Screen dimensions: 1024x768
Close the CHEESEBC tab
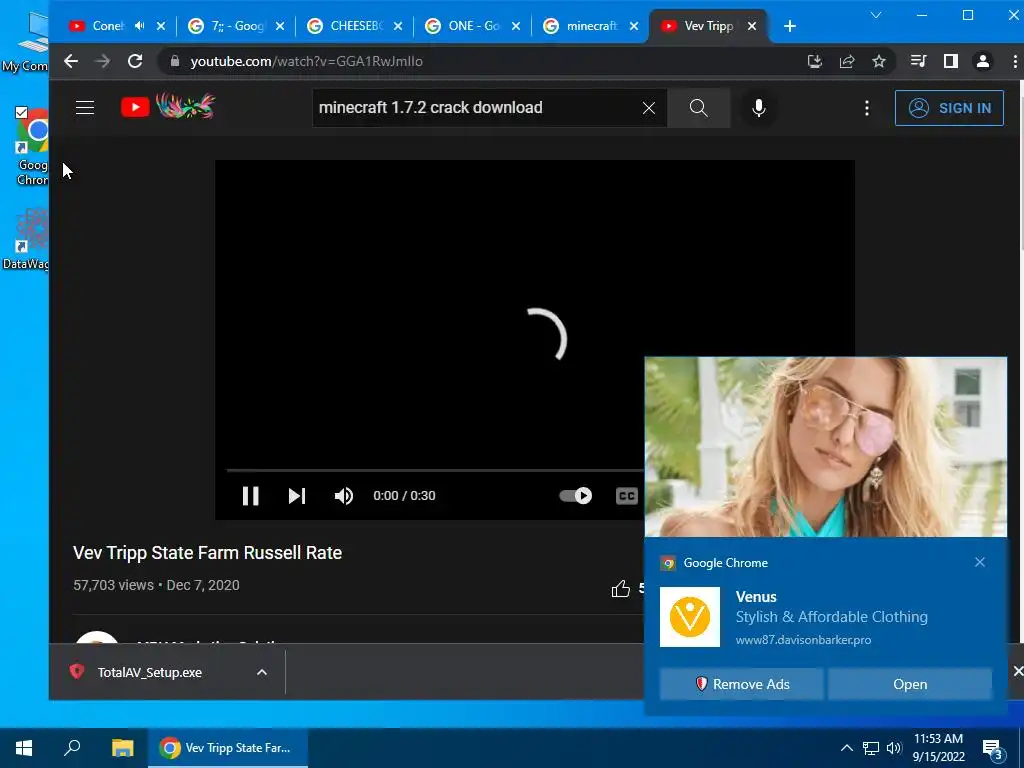398,26
